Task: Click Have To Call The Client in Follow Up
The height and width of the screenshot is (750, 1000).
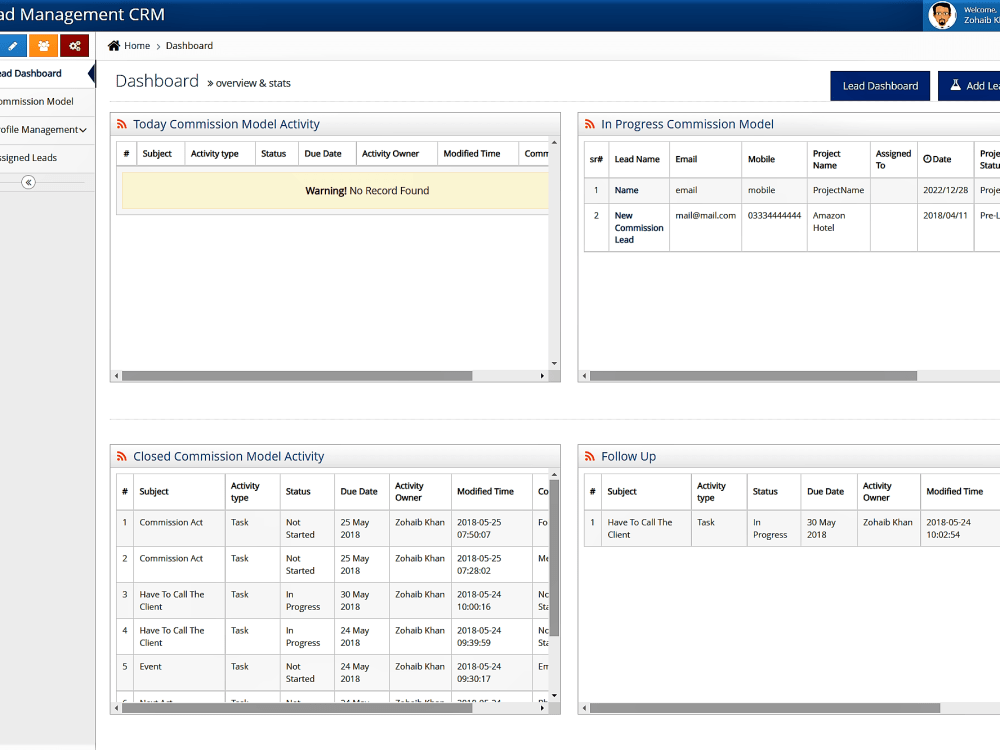Action: pyautogui.click(x=640, y=528)
